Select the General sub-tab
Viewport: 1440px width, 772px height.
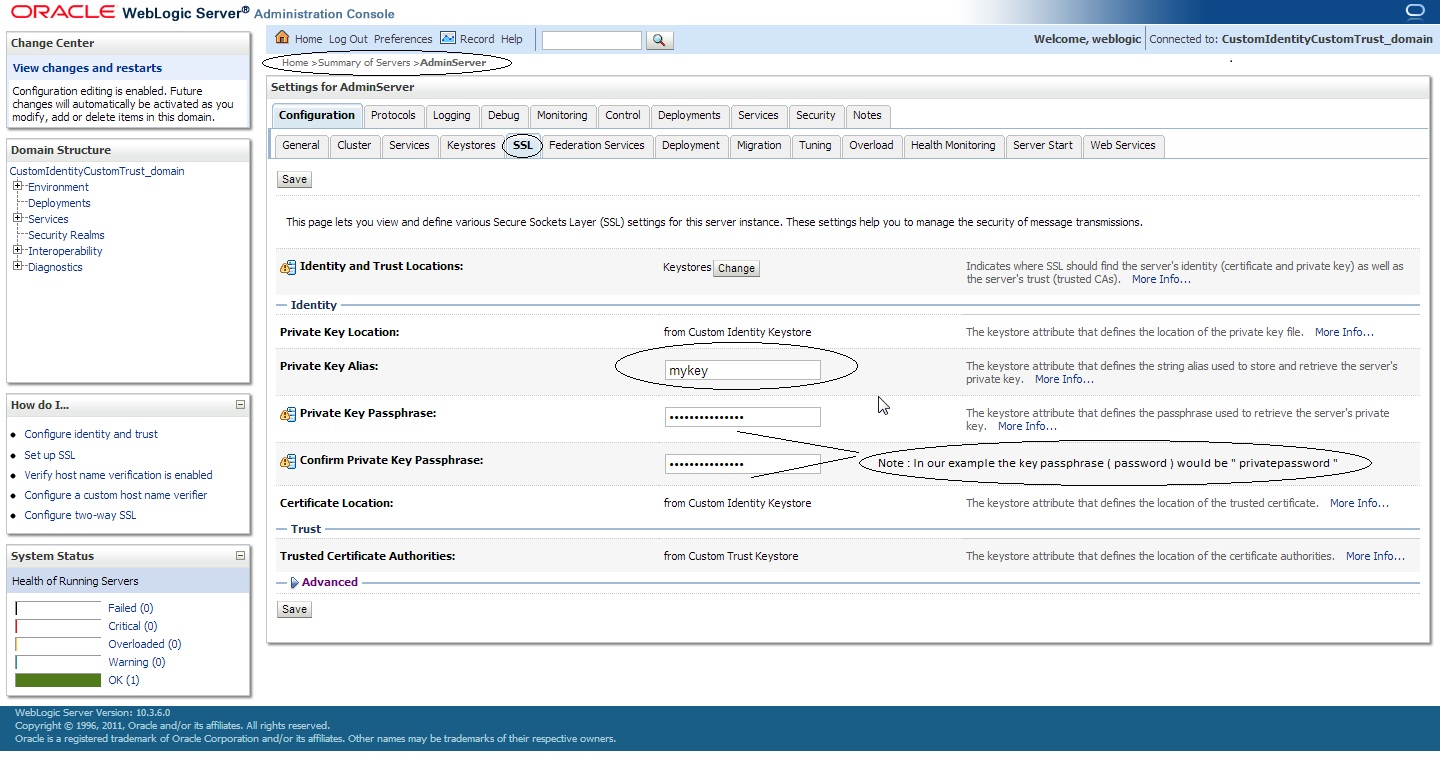point(301,146)
